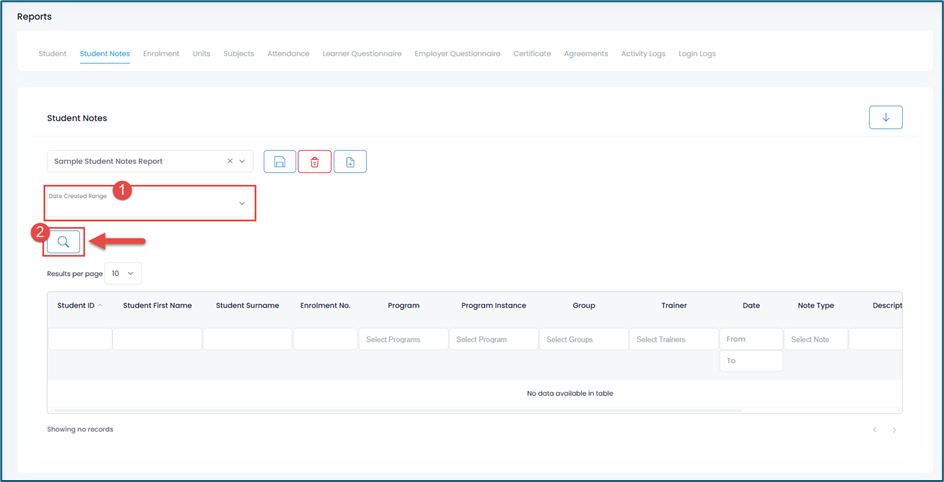The height and width of the screenshot is (482, 944).
Task: Open the Results per page dropdown
Action: [122, 273]
